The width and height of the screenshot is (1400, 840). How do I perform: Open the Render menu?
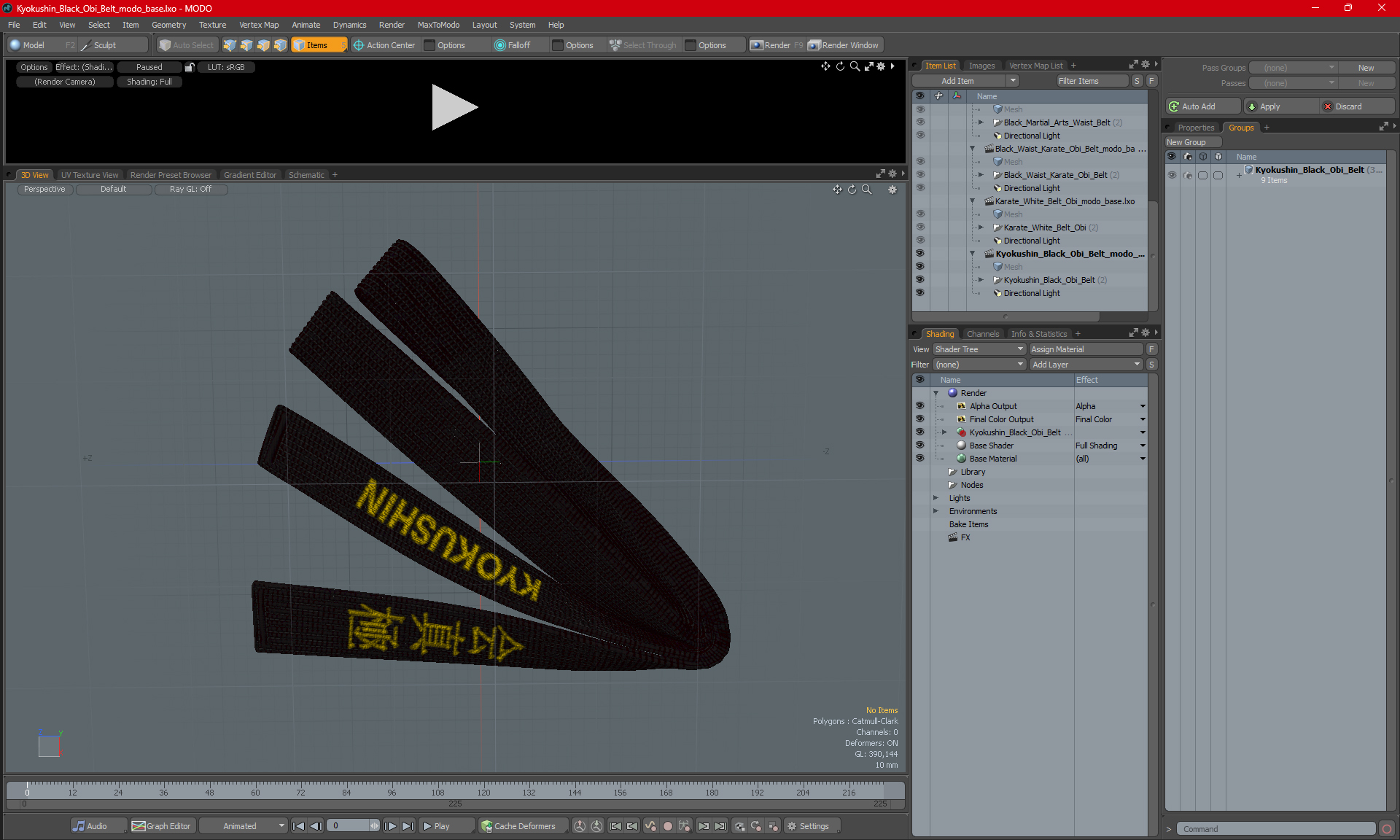pyautogui.click(x=392, y=25)
